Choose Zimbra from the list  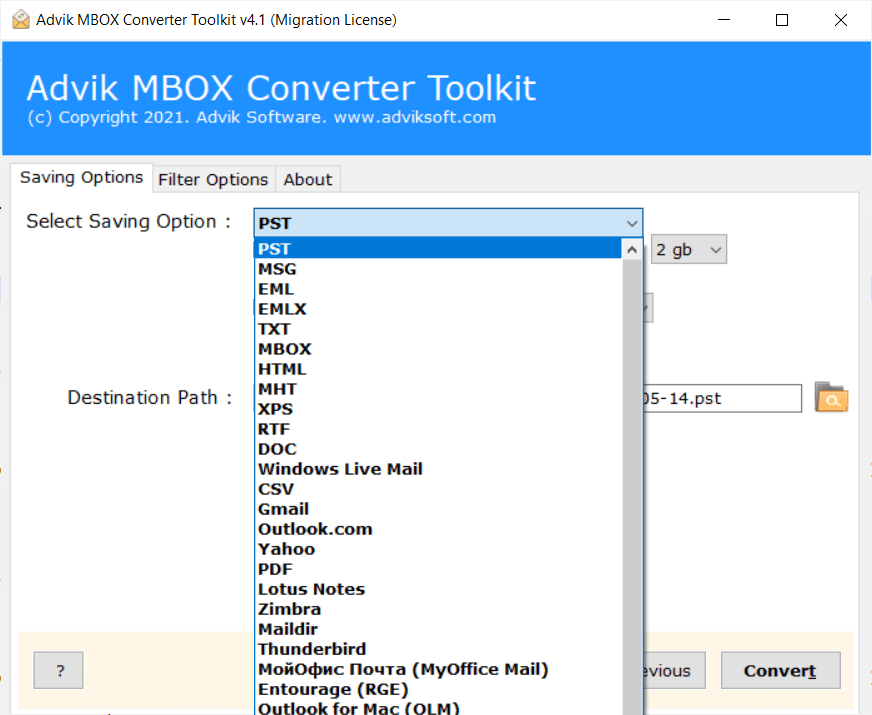[438, 609]
